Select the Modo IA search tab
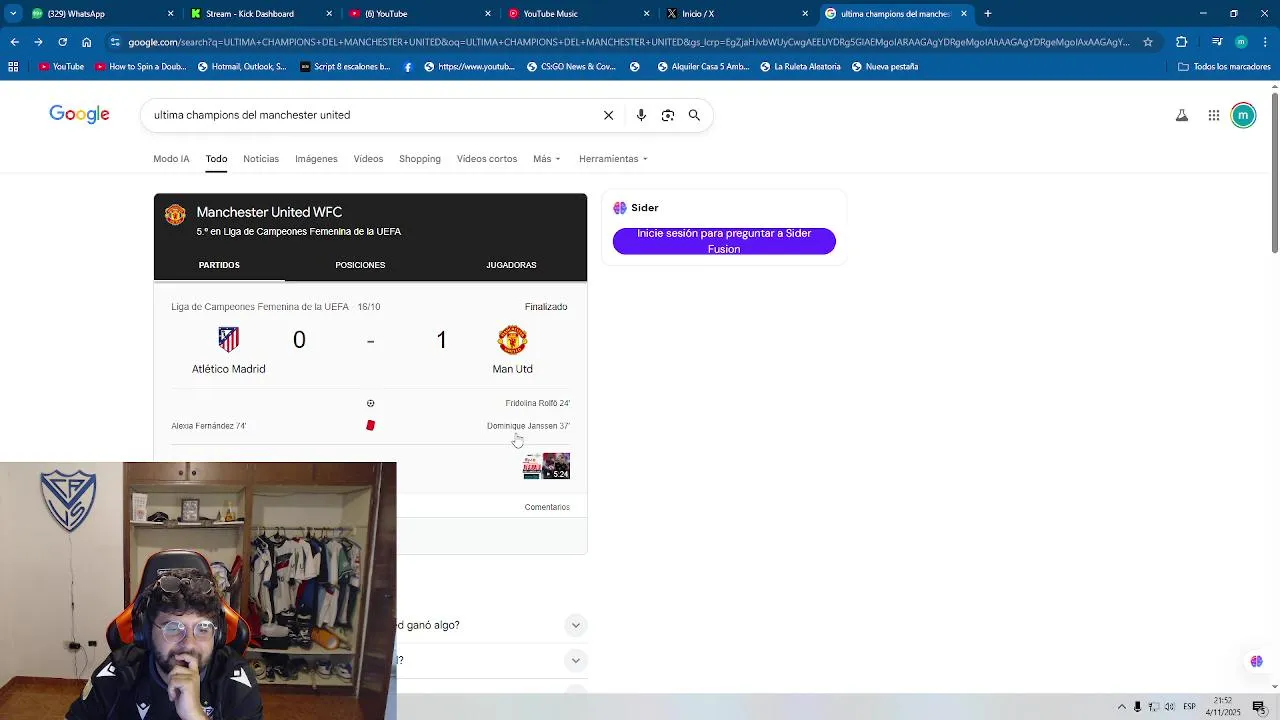 coord(171,159)
